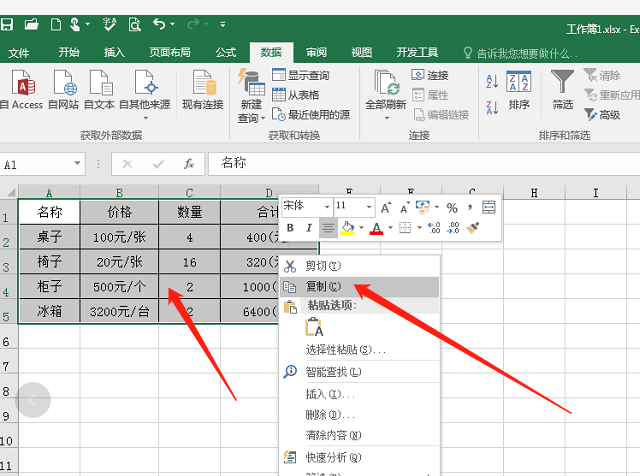
Task: Click the yellow fill color bucket
Action: pos(347,228)
